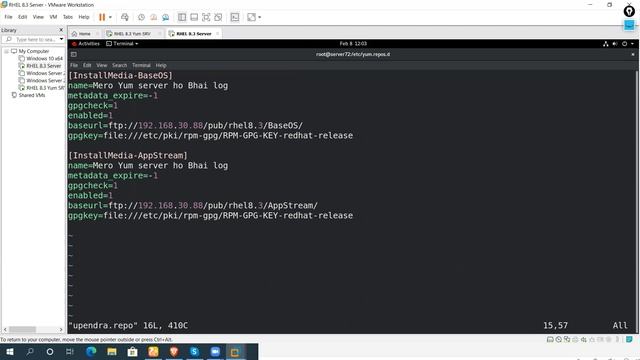Click the GNOME power icon
The image size is (640, 360).
point(624,44)
